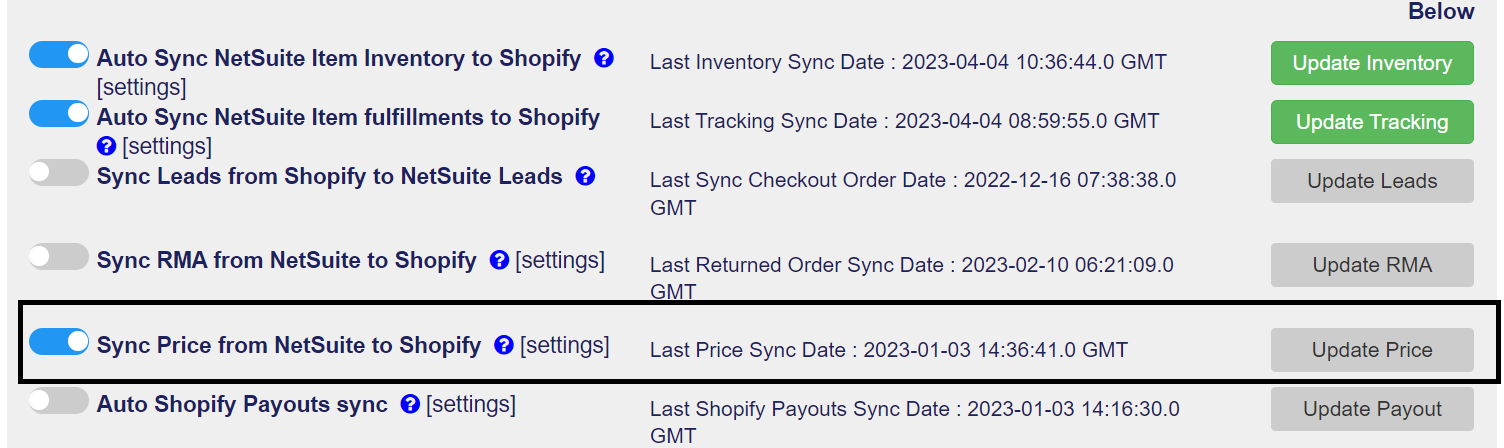Disable Auto Sync Item fulfillments toggle
Screen dimensions: 1504x448
click(59, 115)
